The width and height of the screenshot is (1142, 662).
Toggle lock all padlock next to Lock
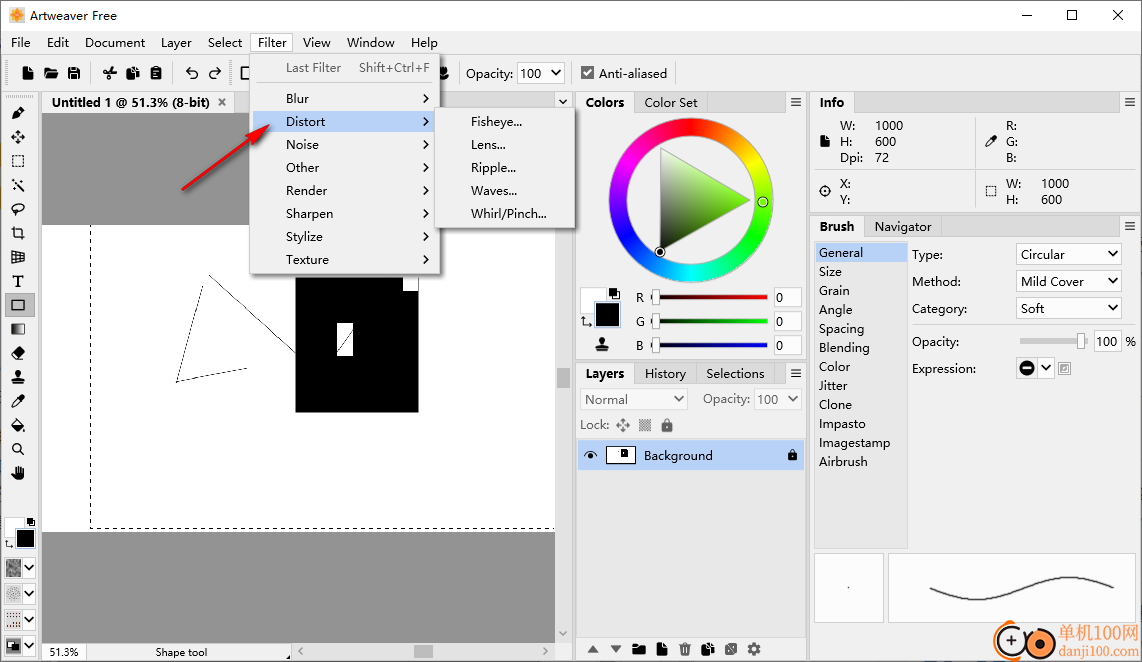(x=667, y=425)
